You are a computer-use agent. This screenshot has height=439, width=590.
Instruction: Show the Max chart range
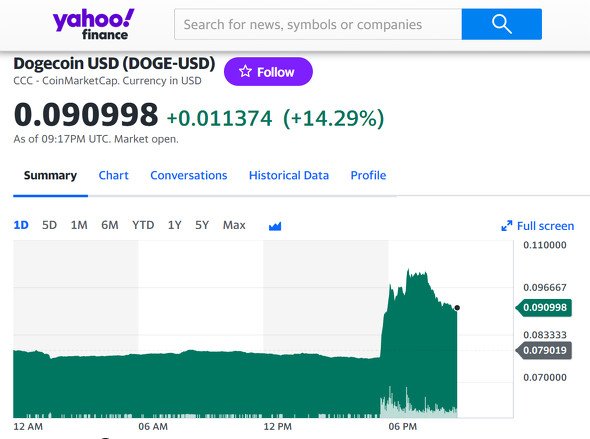coord(234,225)
